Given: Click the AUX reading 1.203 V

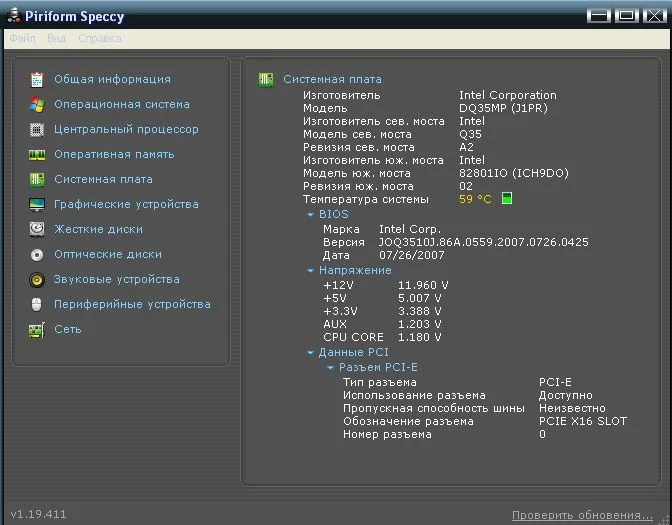Looking at the screenshot, I should point(420,324).
